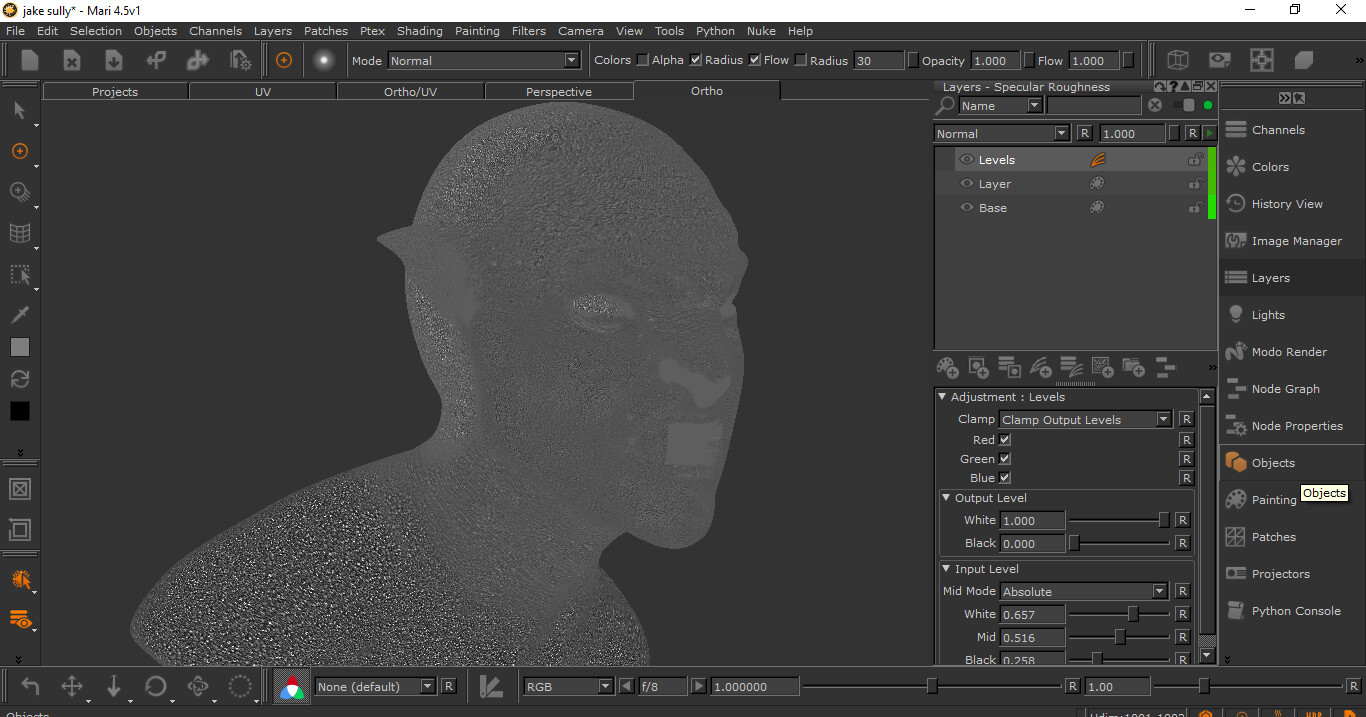Viewport: 1366px width, 717px height.
Task: Select the Zoom Paint Buffer tool in left toolbar
Action: click(x=19, y=191)
